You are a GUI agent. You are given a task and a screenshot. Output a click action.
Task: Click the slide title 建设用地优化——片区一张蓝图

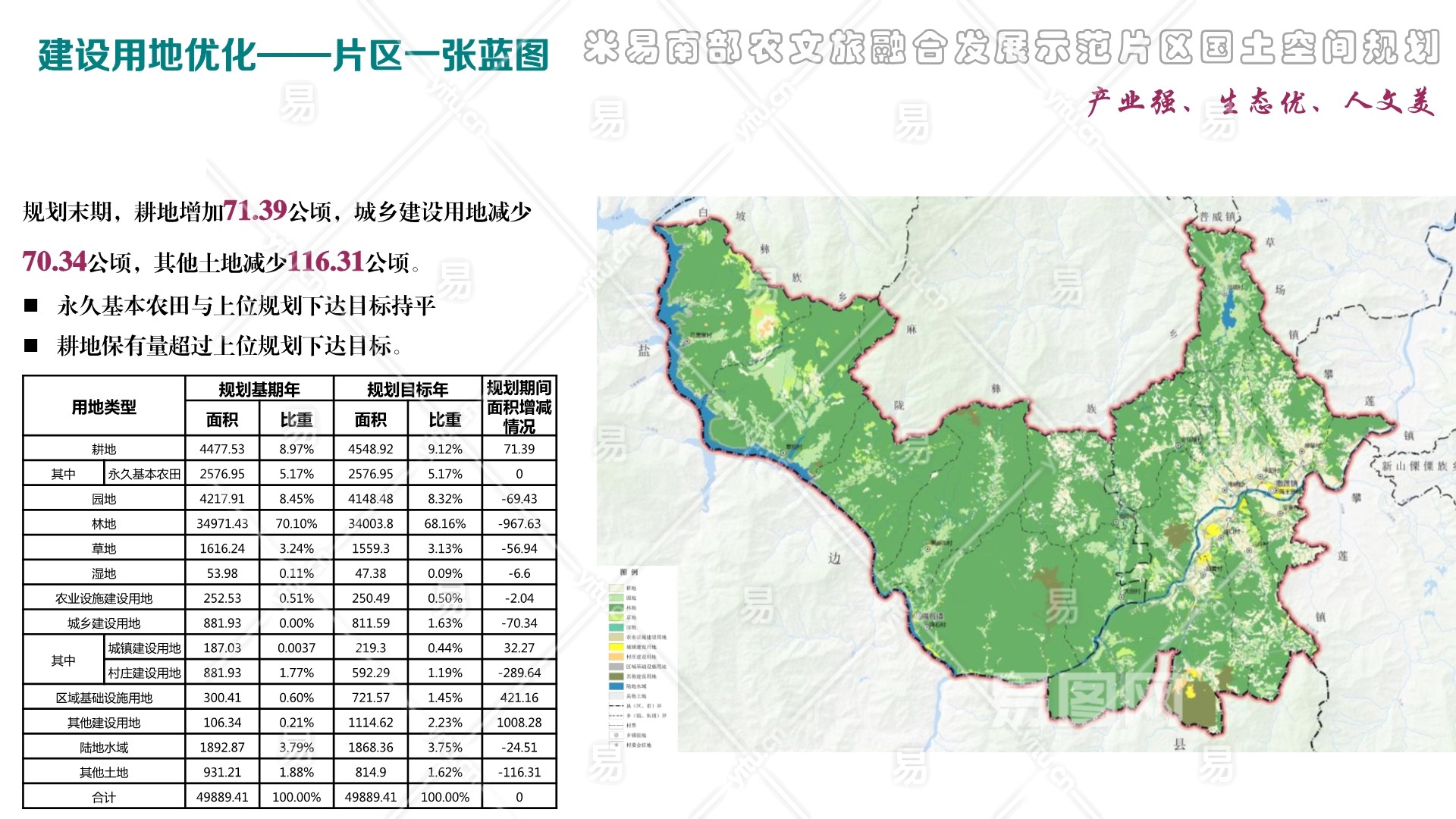coord(293,55)
